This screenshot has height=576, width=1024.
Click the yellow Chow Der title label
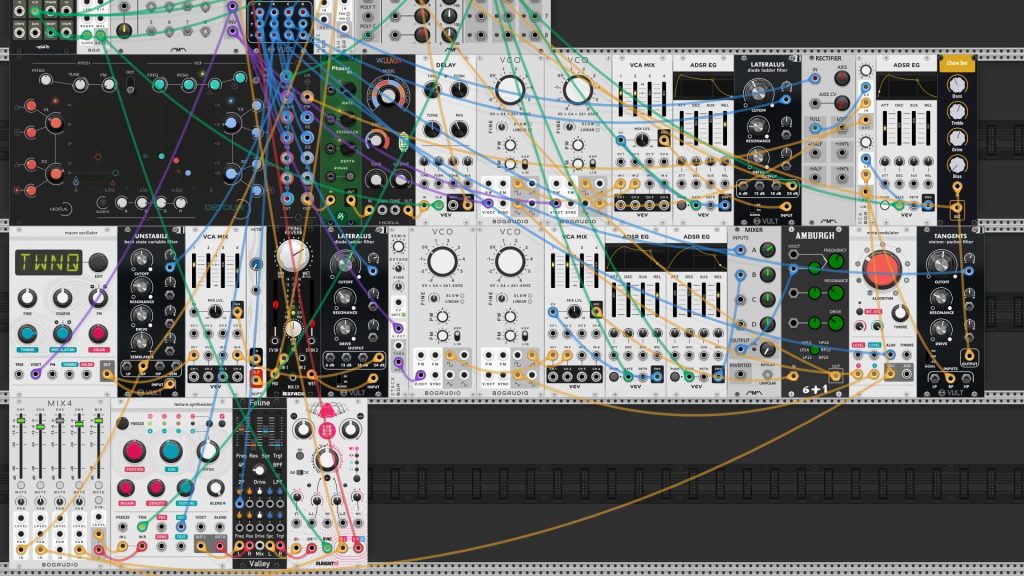pos(957,63)
